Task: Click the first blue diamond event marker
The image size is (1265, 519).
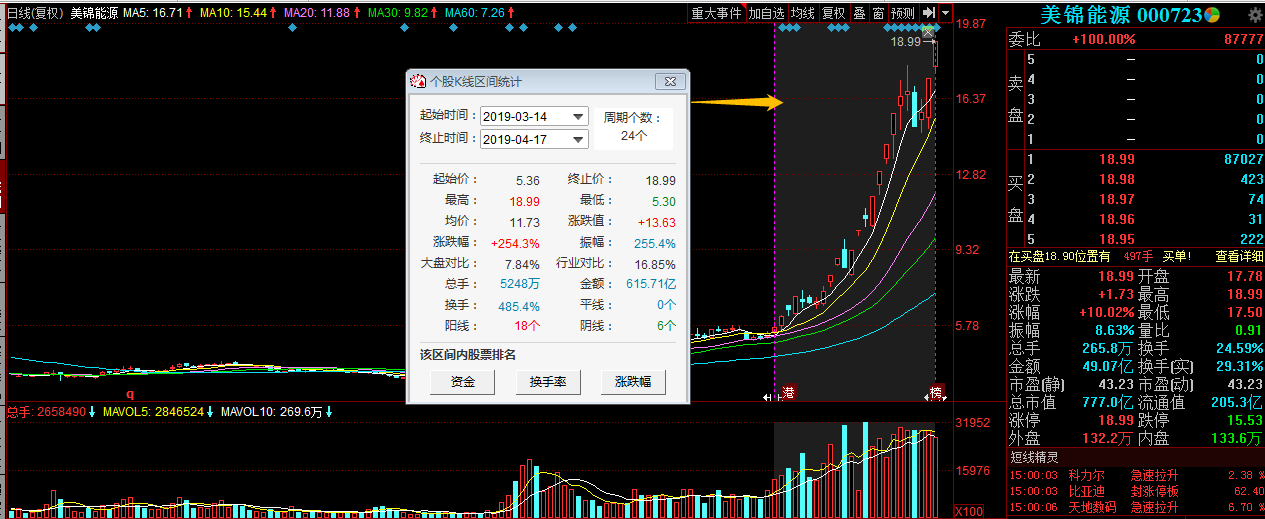Action: point(13,29)
